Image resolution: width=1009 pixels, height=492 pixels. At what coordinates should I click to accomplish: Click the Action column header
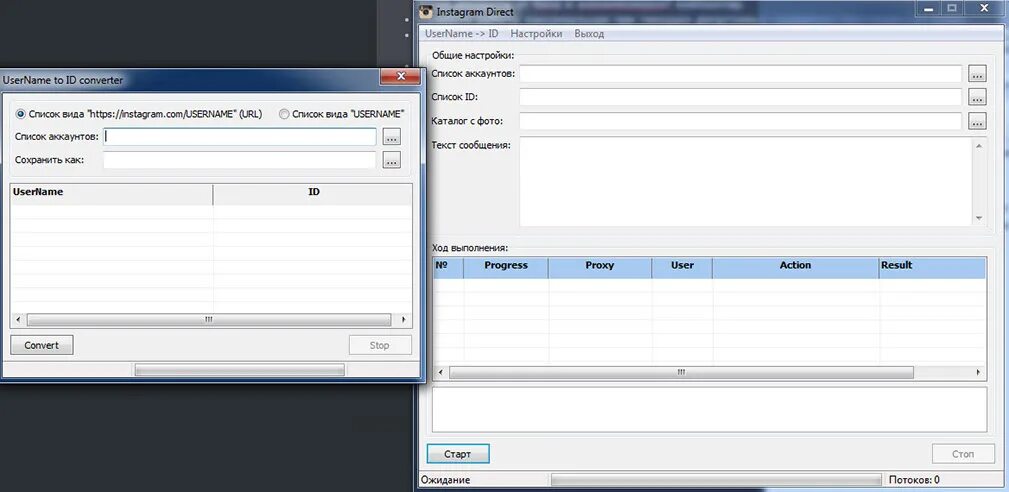[x=795, y=268]
